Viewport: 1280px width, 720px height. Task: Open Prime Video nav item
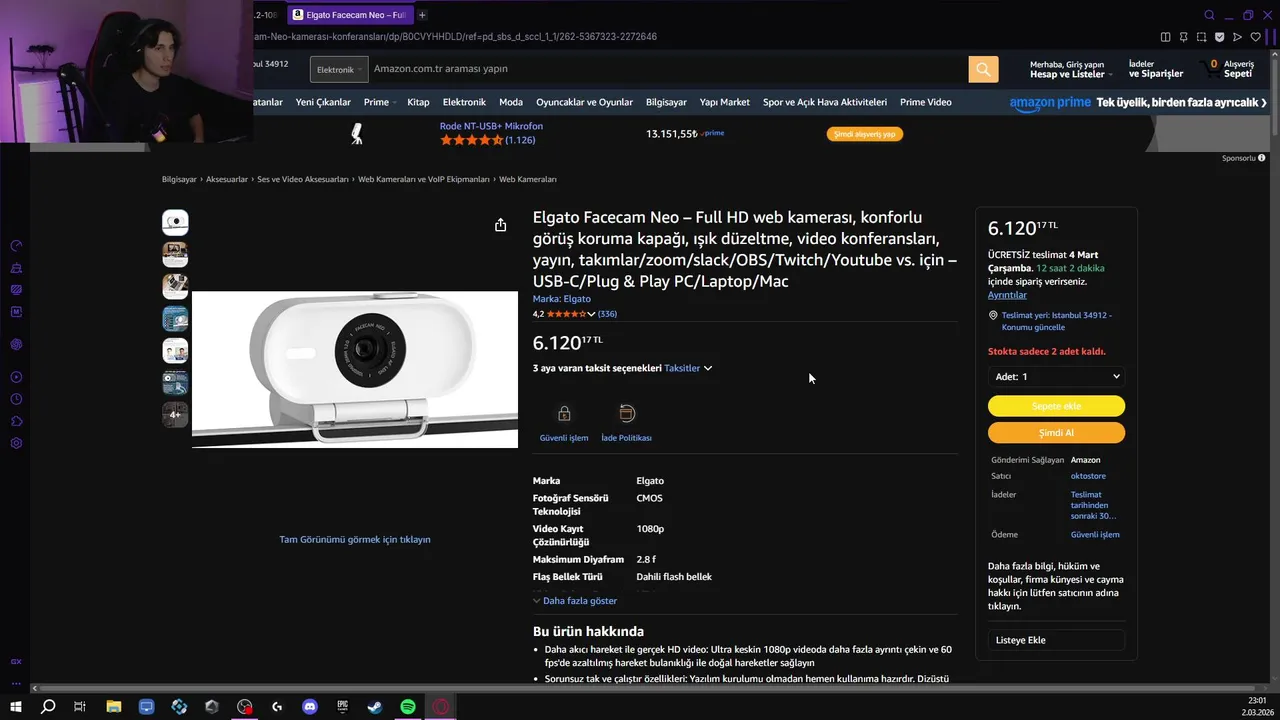(926, 102)
